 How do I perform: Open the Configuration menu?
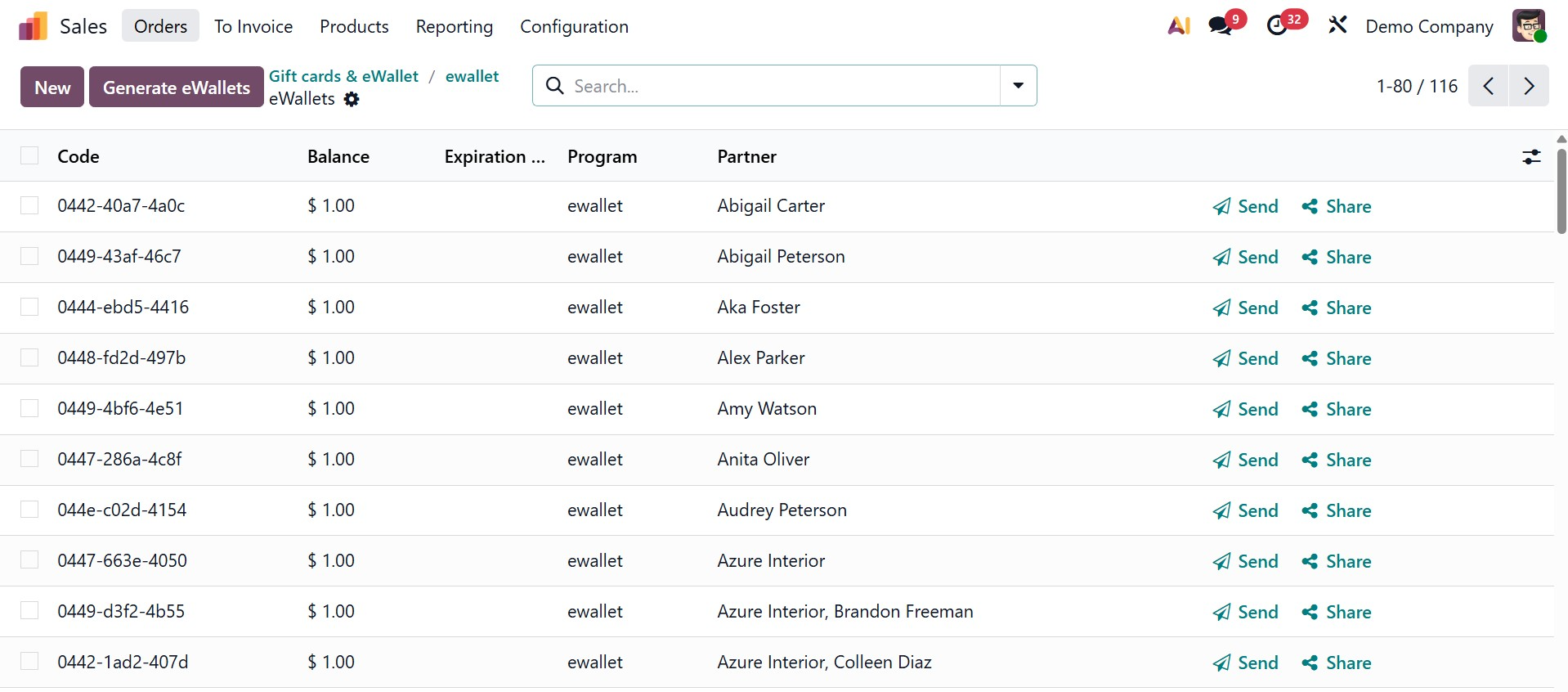click(x=574, y=26)
